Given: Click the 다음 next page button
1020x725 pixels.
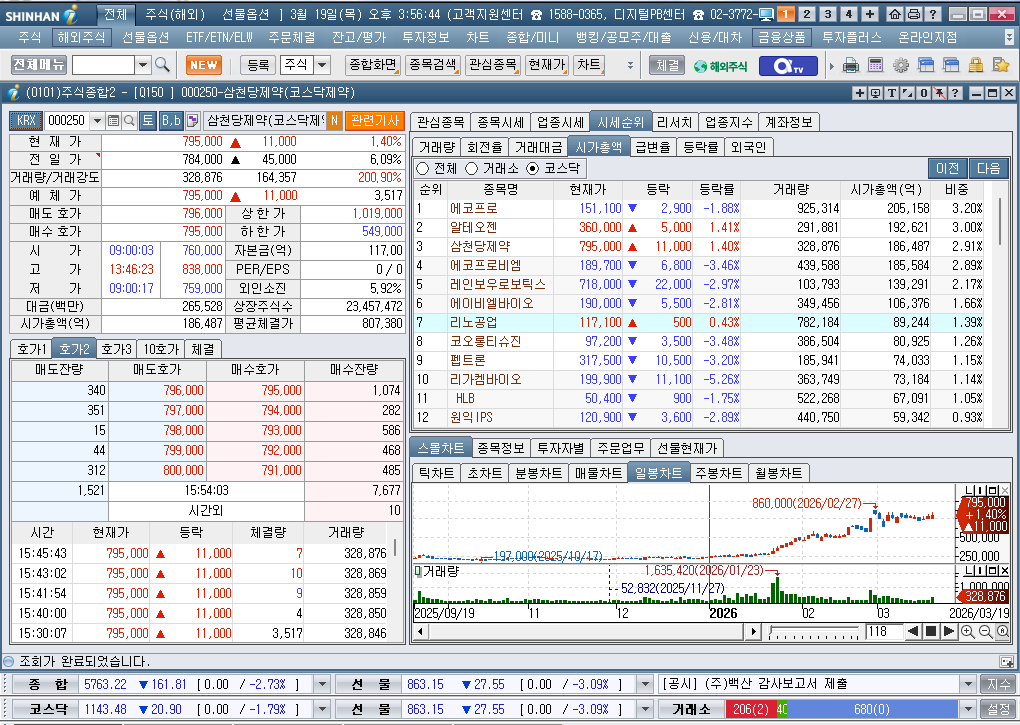Looking at the screenshot, I should click(x=989, y=168).
